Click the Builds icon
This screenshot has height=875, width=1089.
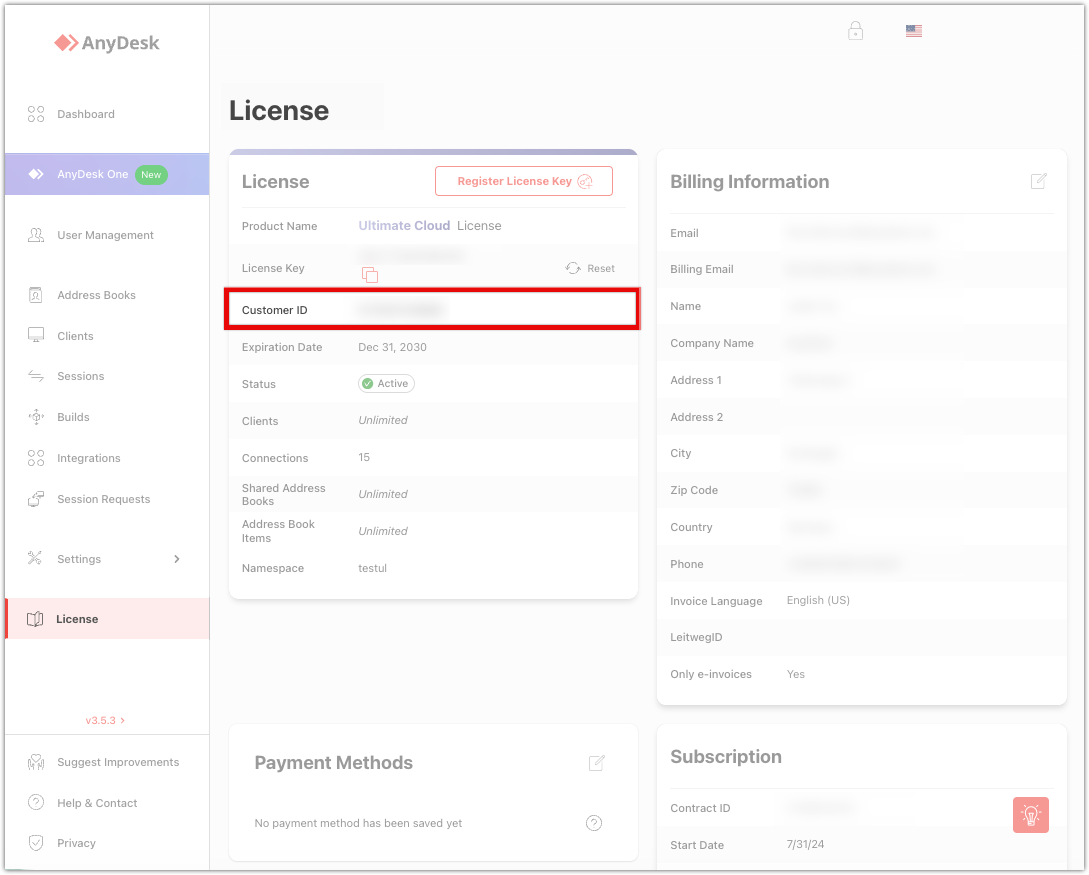click(36, 417)
